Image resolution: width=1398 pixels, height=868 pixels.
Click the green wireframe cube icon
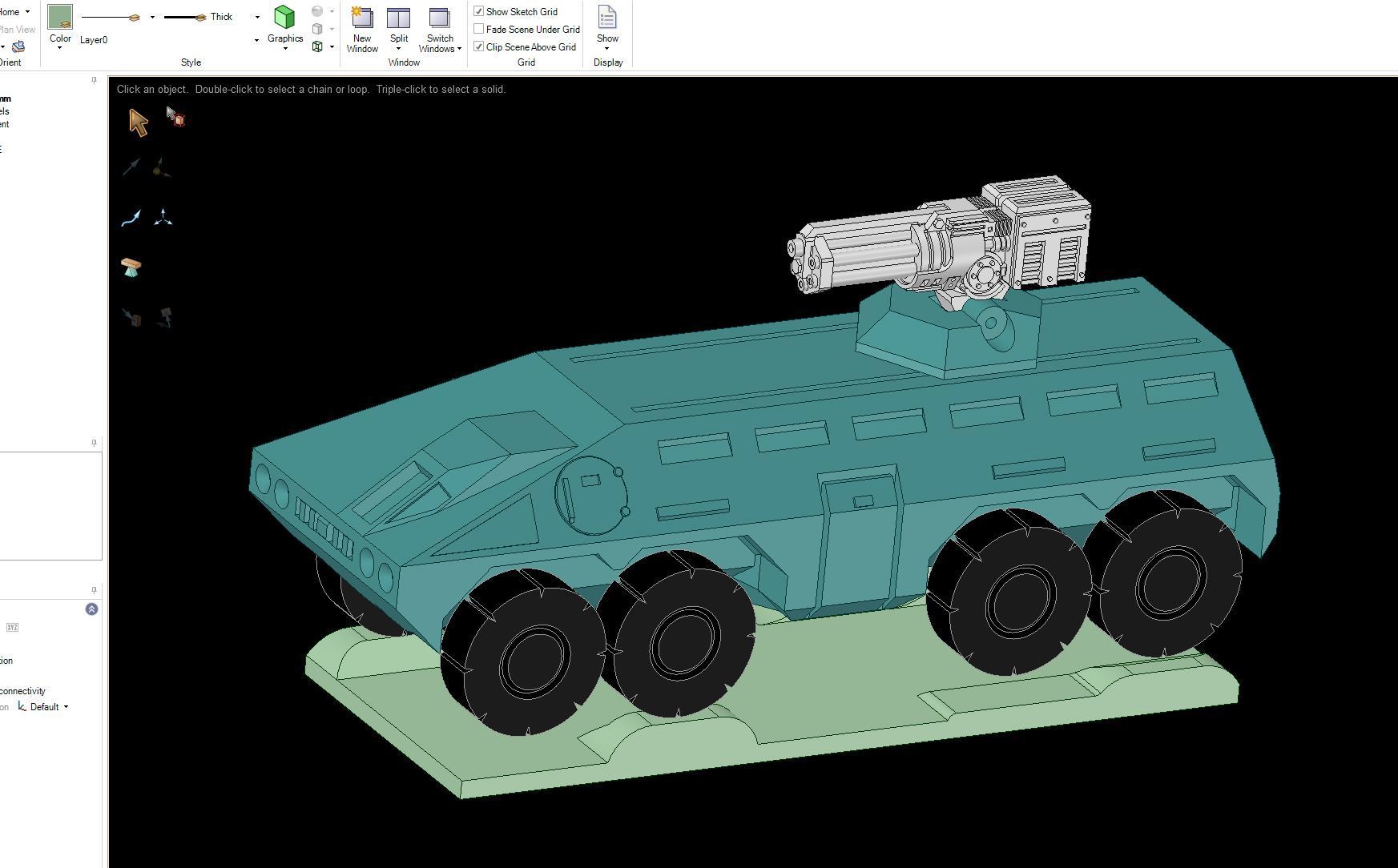click(317, 46)
